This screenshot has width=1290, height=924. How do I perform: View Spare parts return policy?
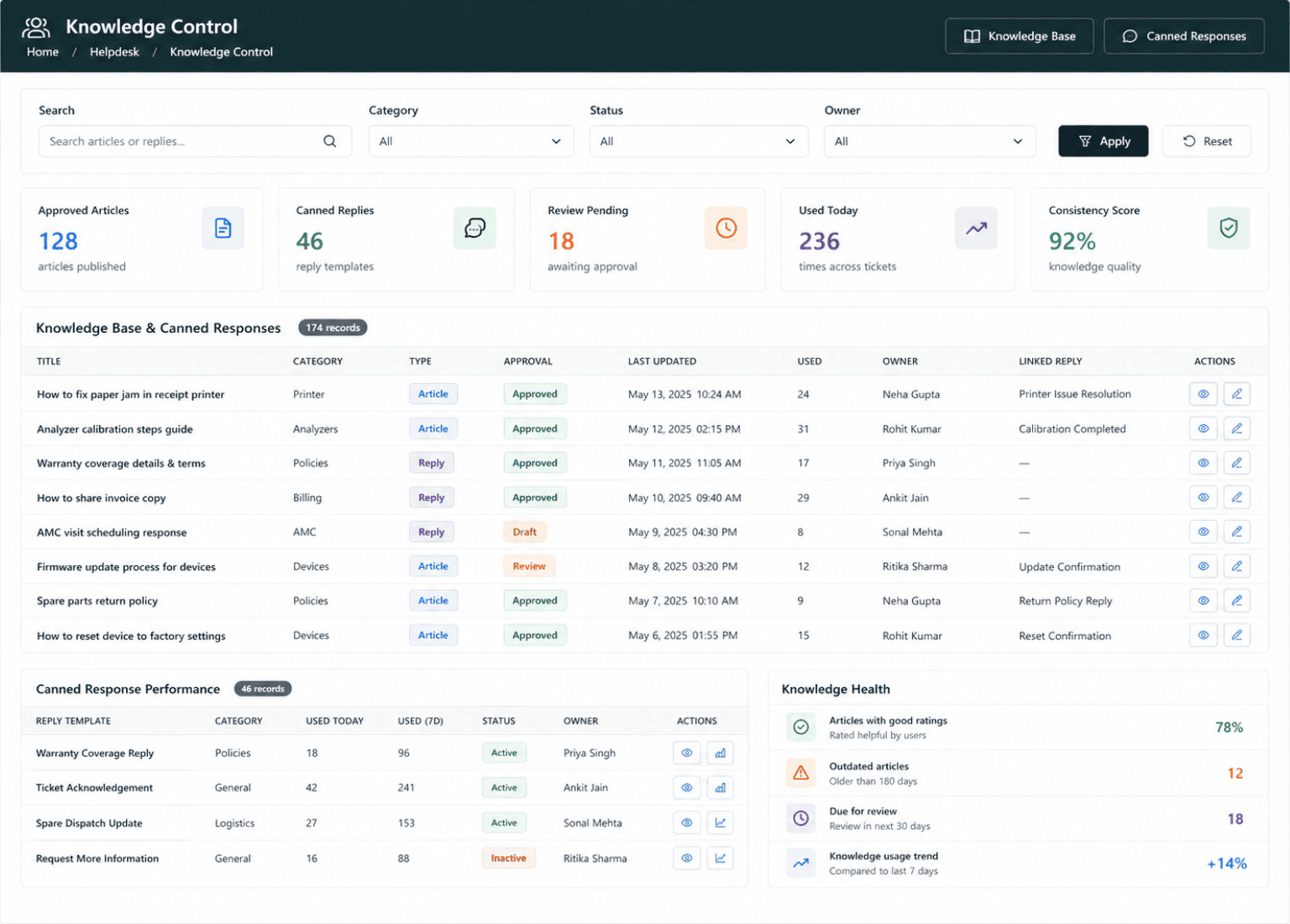click(x=1203, y=601)
